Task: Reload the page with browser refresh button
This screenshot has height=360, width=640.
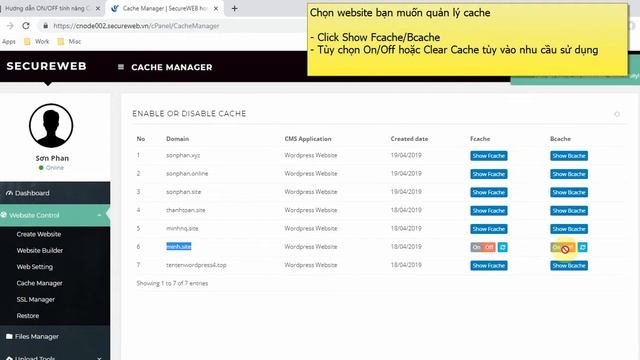Action: tap(26, 26)
